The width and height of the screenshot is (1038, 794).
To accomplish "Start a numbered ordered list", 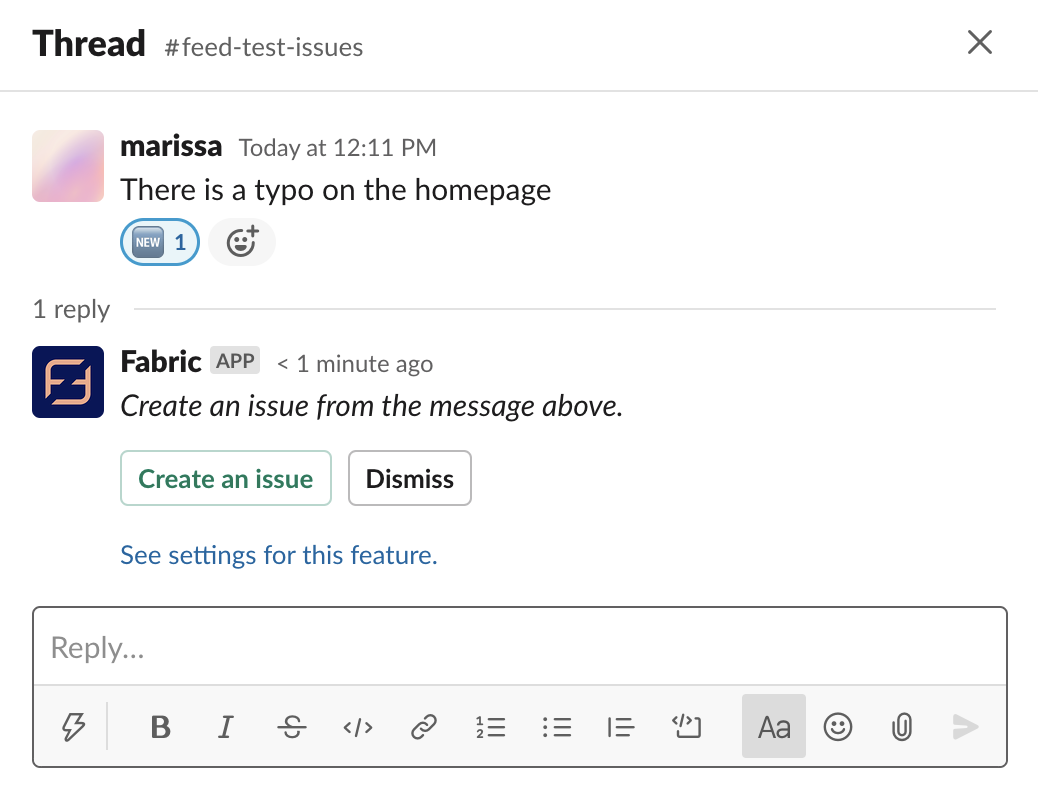I will point(491,726).
